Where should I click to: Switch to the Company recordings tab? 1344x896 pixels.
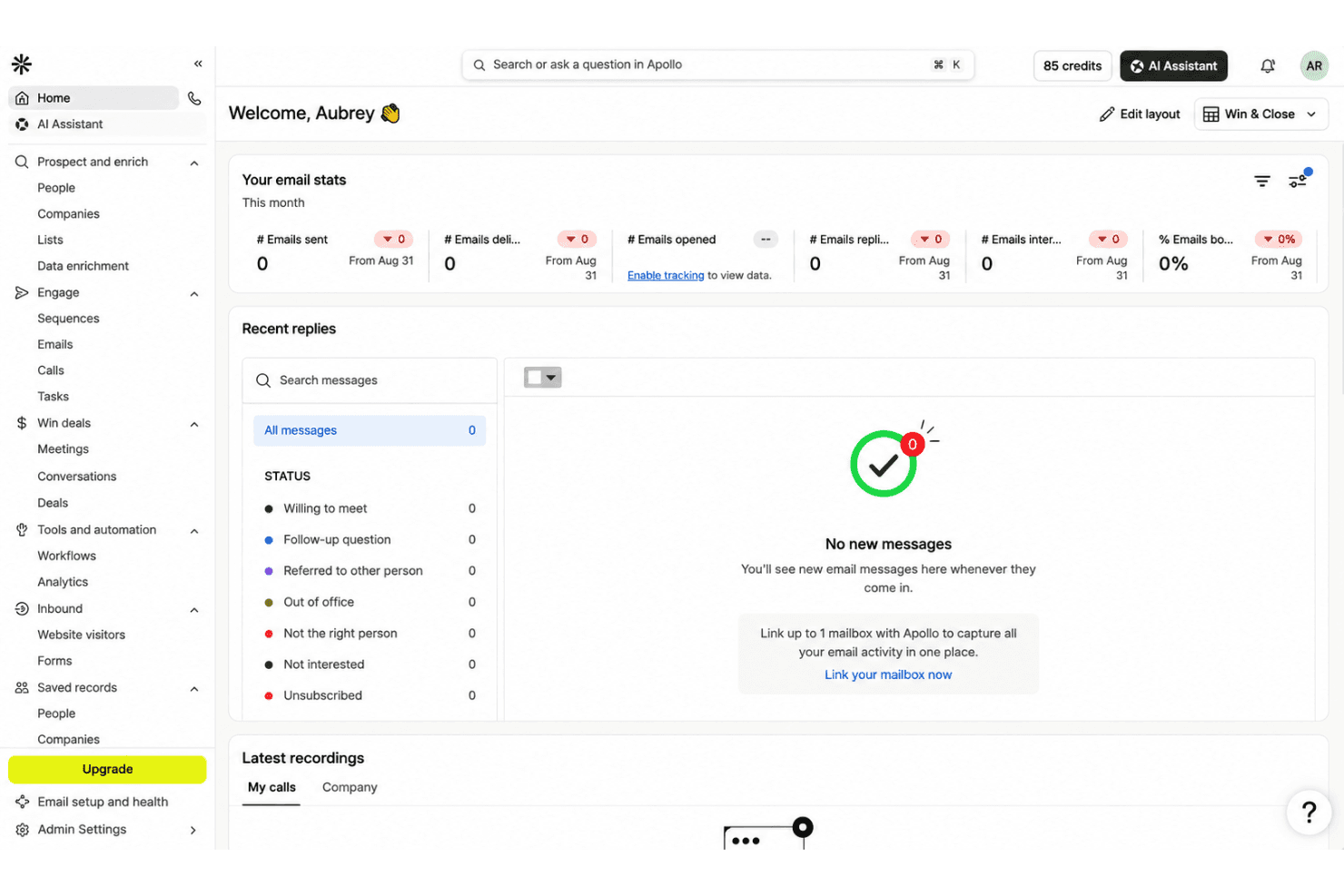350,787
